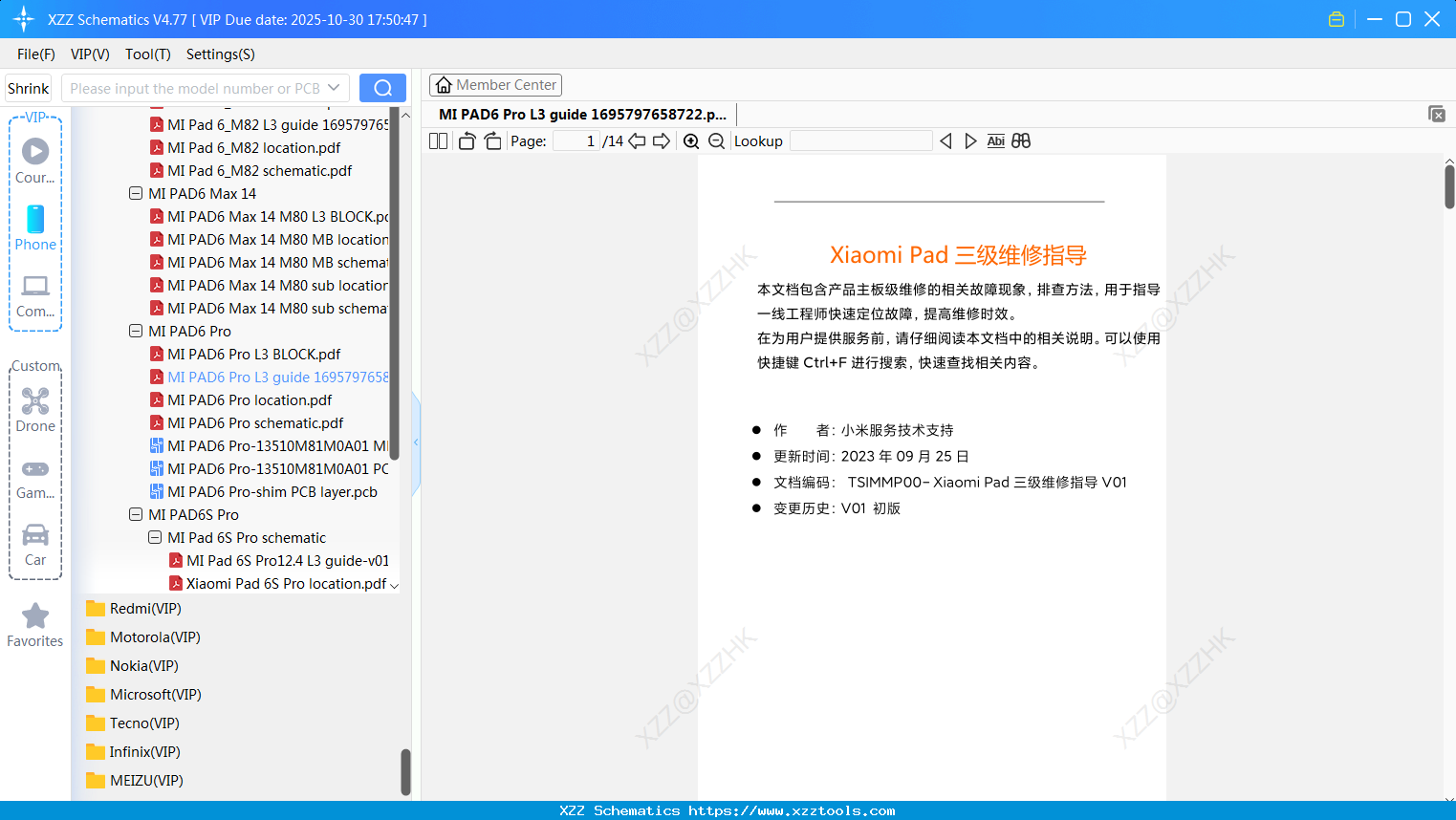This screenshot has width=1456, height=820.
Task: Click the Member Center button
Action: coord(495,84)
